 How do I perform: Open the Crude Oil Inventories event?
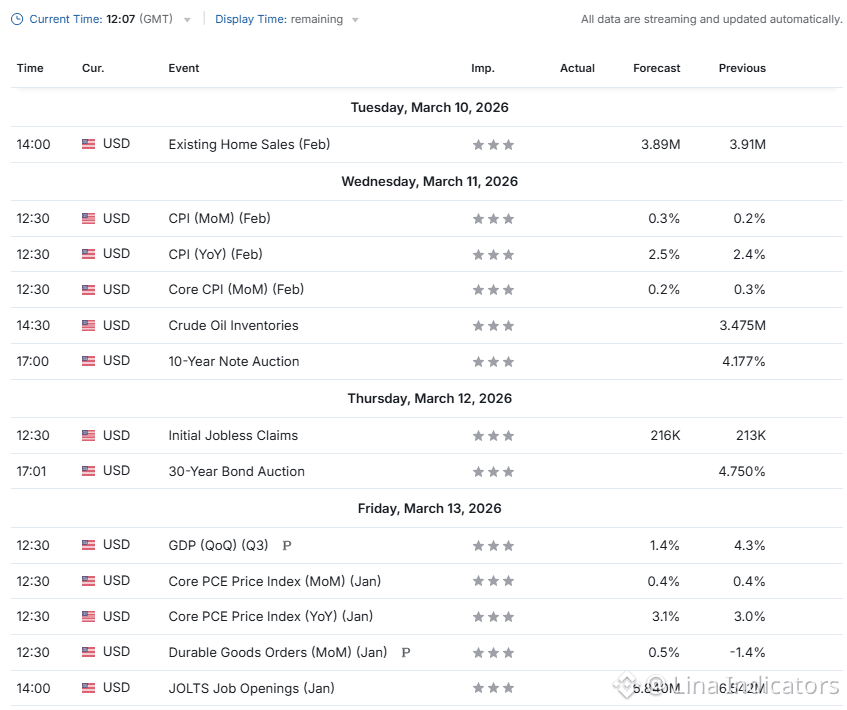coord(233,325)
